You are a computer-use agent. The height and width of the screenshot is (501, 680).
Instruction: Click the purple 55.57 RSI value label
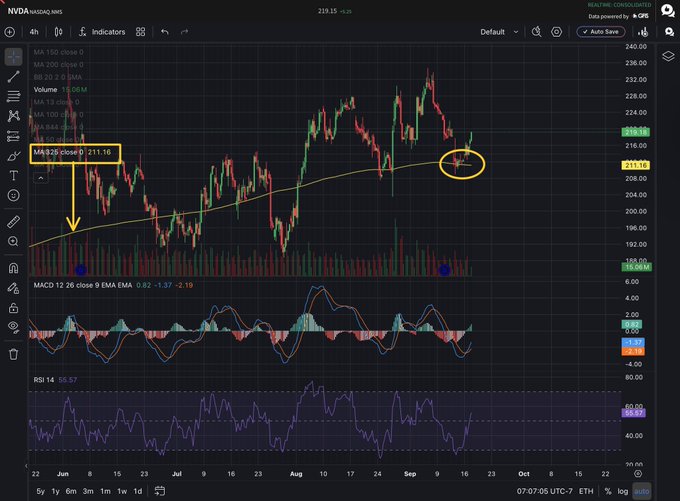[x=634, y=413]
